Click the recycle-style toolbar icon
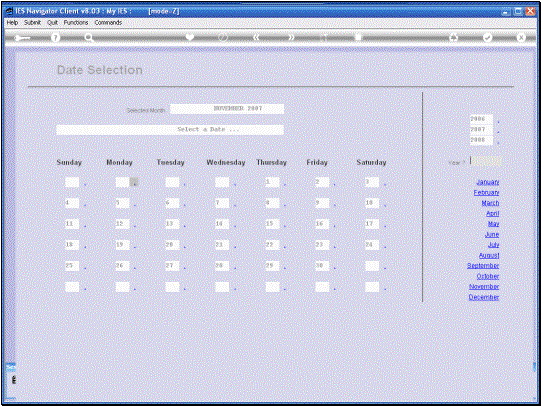The image size is (541, 406). click(x=453, y=38)
